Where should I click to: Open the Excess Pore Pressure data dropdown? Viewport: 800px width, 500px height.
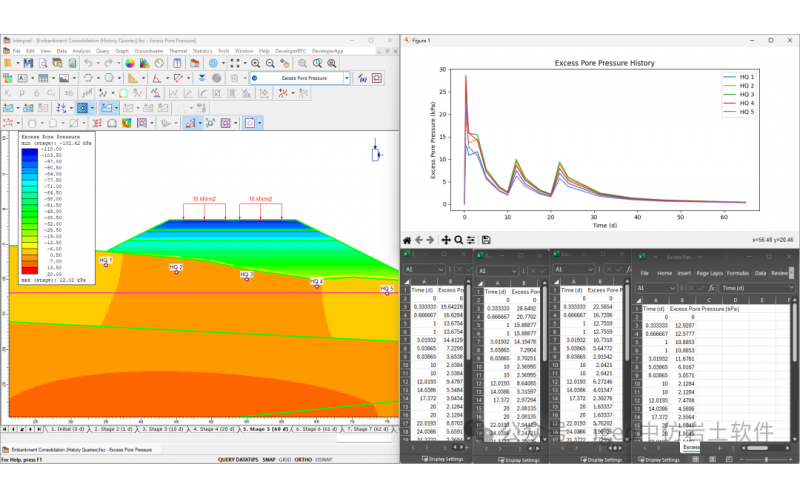point(347,78)
